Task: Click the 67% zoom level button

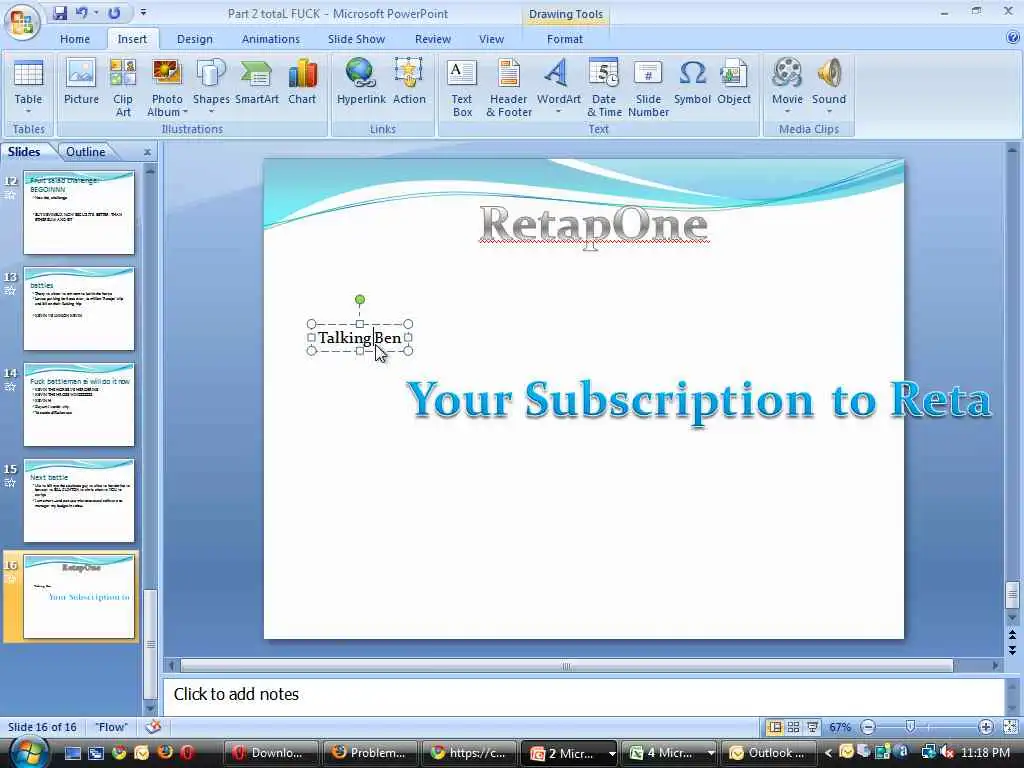Action: pyautogui.click(x=840, y=727)
